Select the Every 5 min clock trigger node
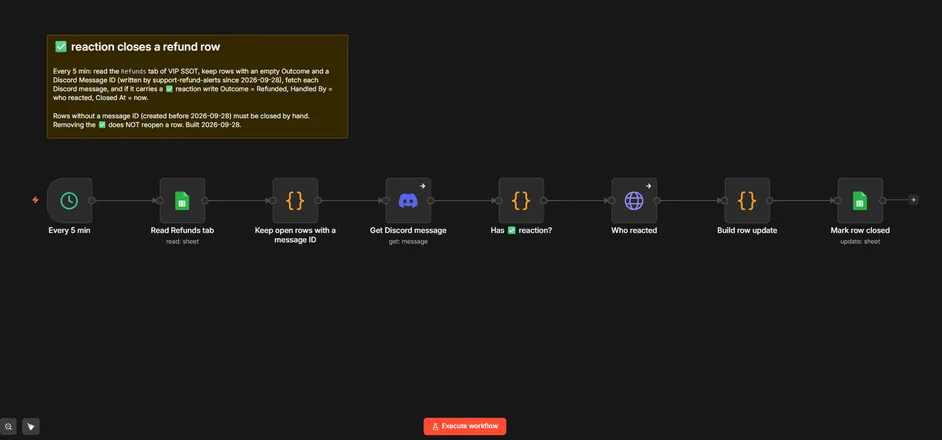 (x=70, y=201)
